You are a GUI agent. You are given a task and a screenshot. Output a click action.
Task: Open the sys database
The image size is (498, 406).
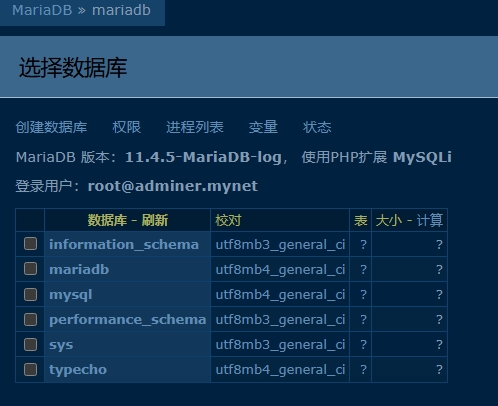coord(61,345)
